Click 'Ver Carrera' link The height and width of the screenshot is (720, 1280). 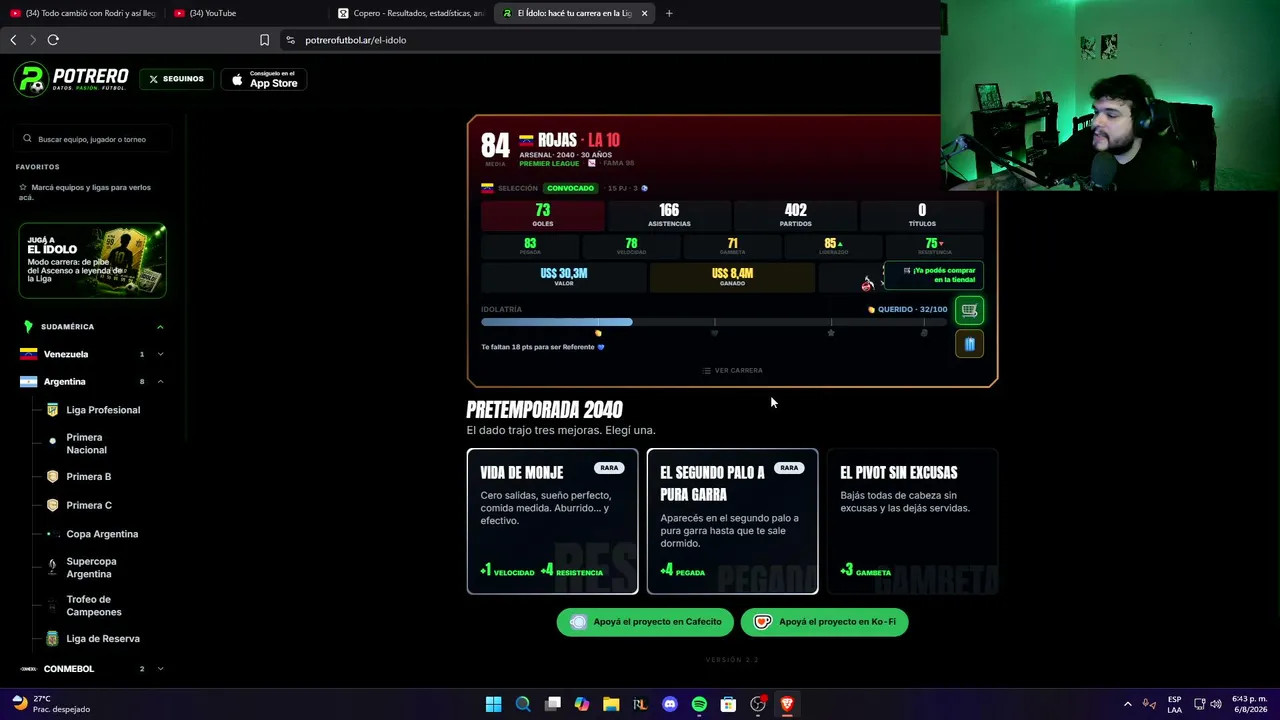[x=732, y=370]
